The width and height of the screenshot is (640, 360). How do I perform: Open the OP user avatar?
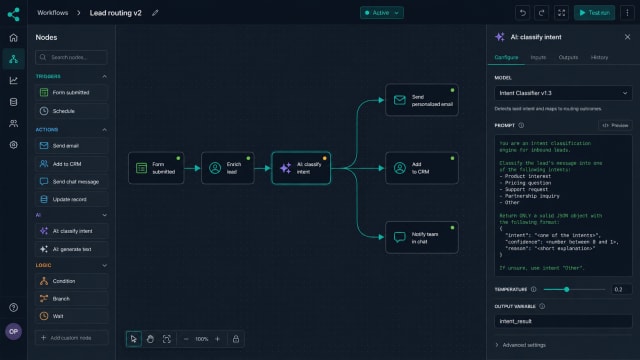(x=13, y=331)
